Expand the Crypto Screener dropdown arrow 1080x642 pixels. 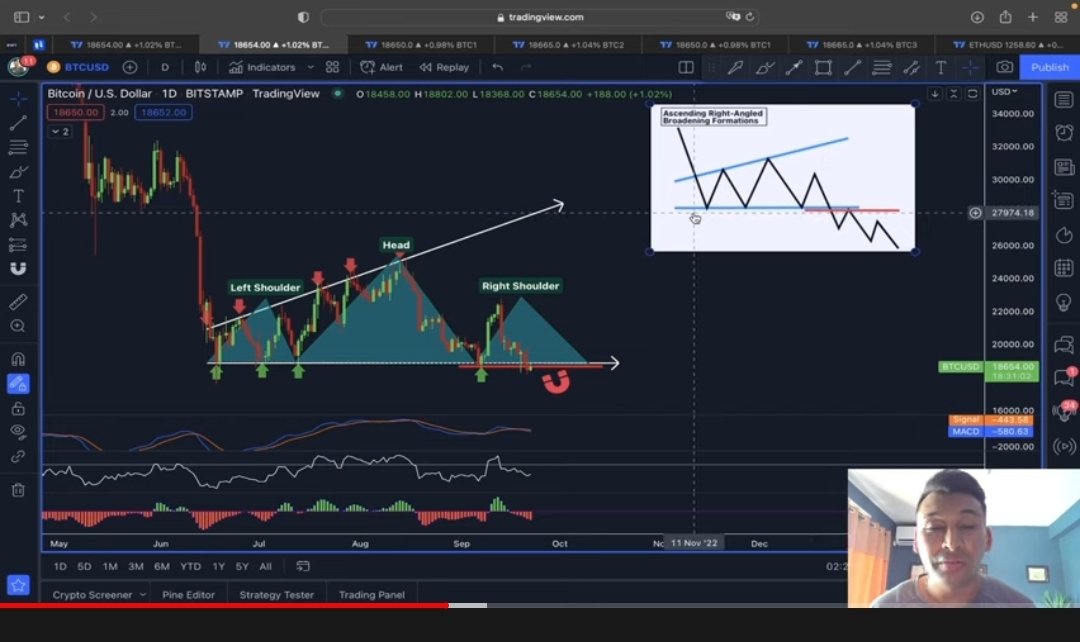[x=143, y=594]
